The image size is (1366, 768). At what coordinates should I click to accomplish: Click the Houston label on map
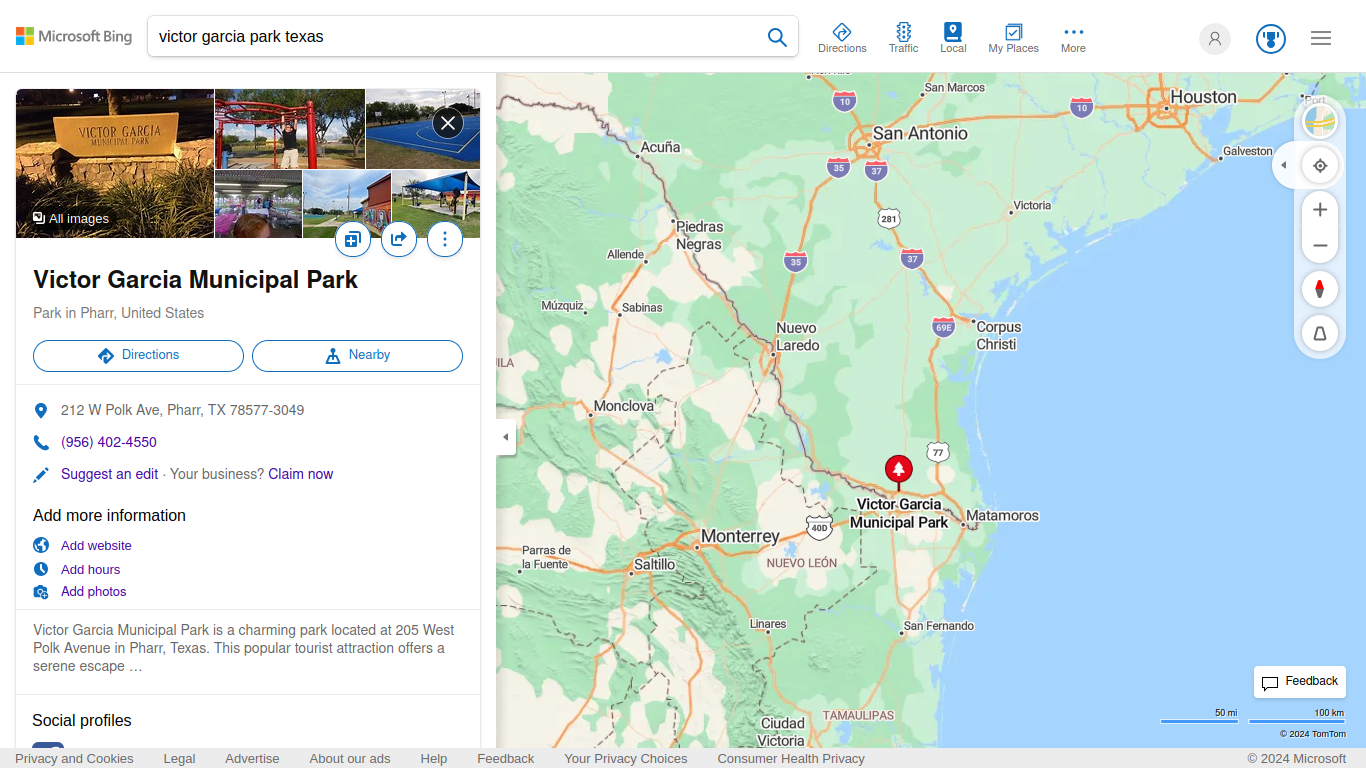1203,97
